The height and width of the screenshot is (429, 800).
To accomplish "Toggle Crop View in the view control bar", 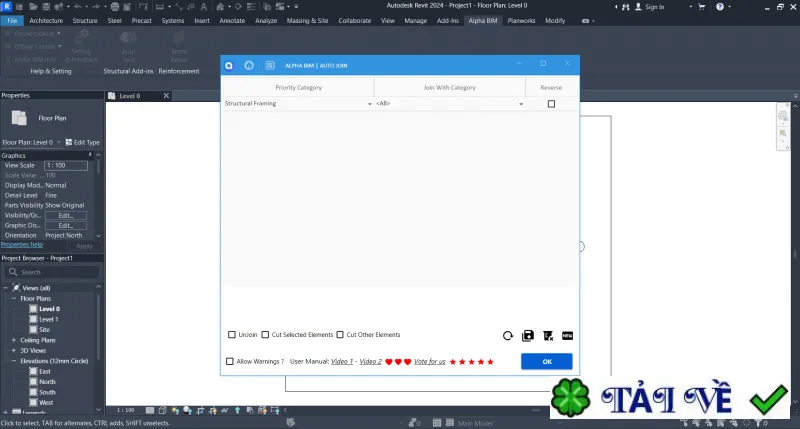I will (200, 410).
